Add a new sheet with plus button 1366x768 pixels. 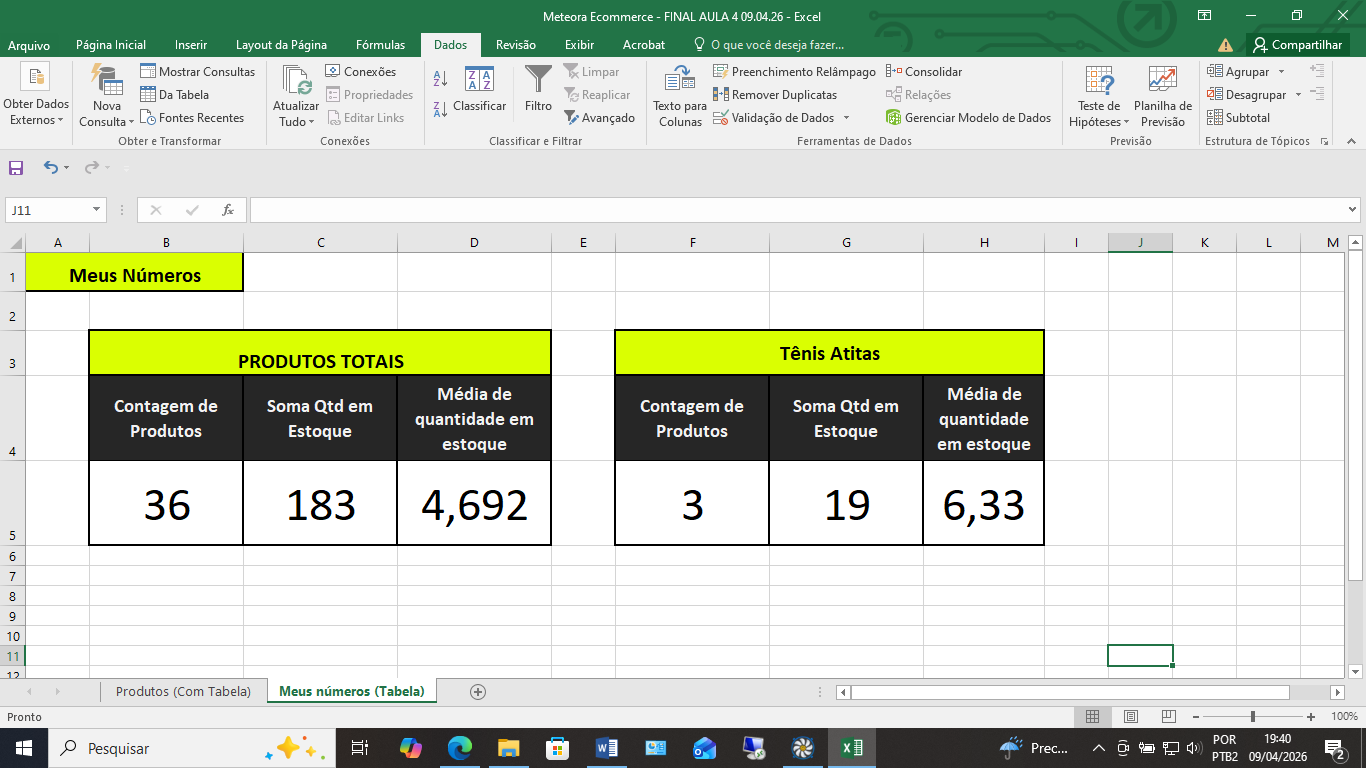(x=478, y=692)
